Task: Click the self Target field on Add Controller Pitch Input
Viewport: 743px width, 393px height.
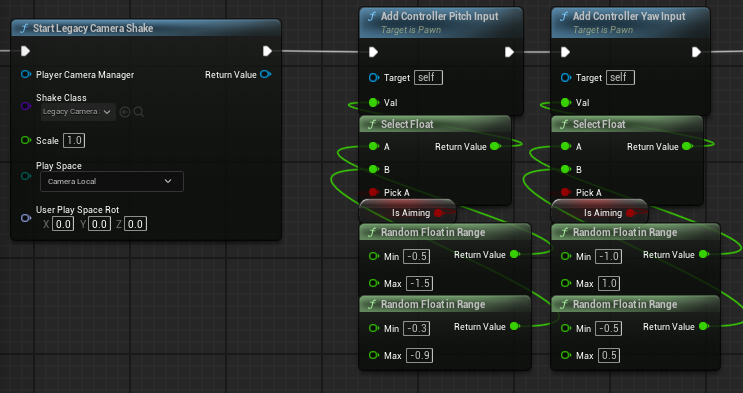Action: coord(428,77)
